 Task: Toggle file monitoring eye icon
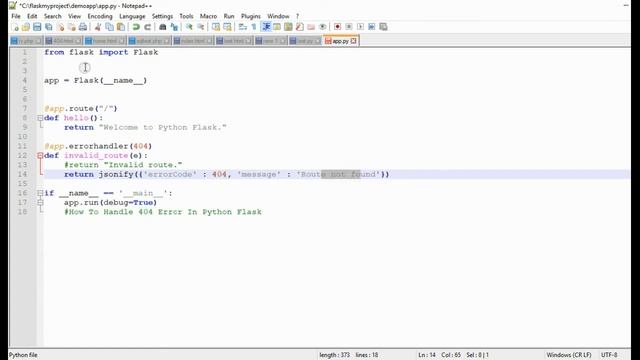[322, 27]
